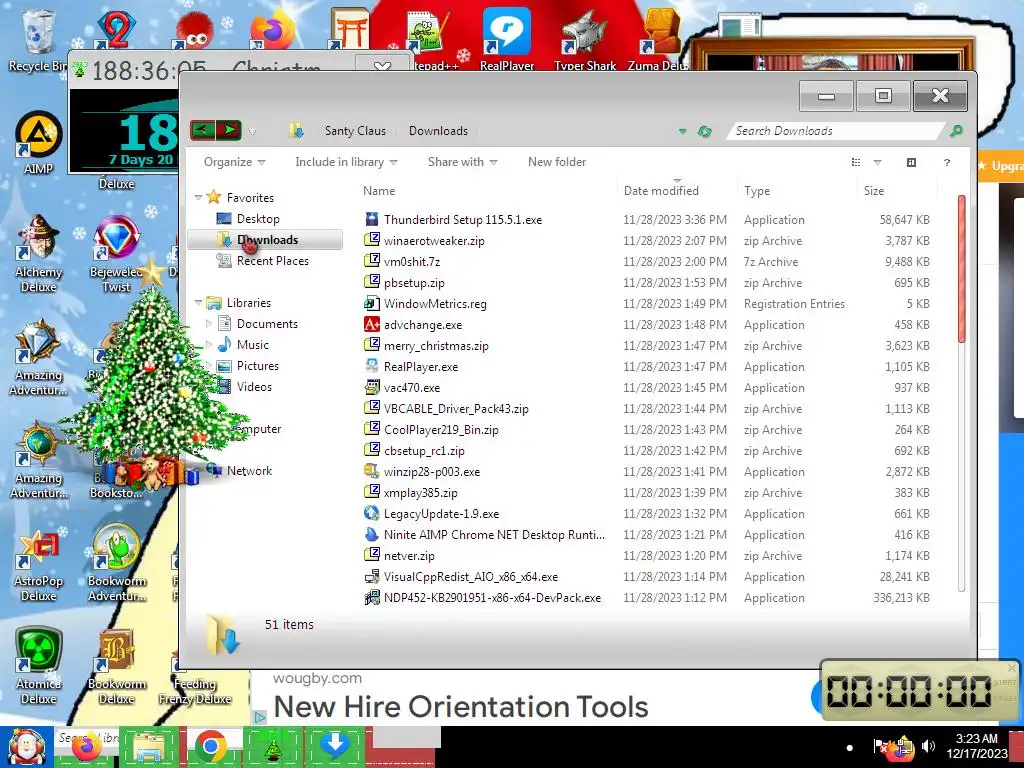Image resolution: width=1024 pixels, height=768 pixels.
Task: Click Downloads in the address breadcrumb
Action: tap(438, 131)
